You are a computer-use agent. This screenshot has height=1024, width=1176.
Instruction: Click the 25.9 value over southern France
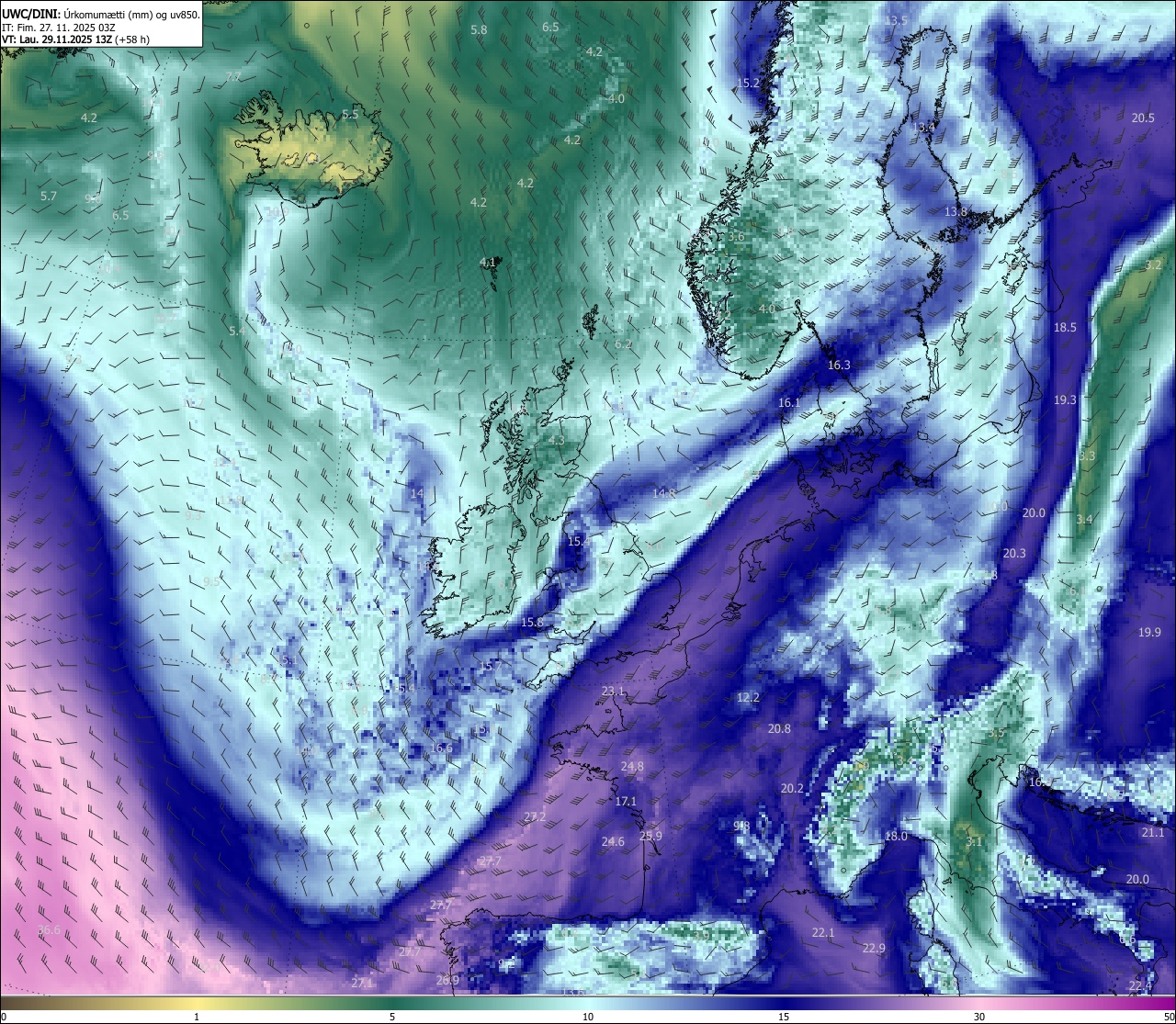click(x=650, y=836)
